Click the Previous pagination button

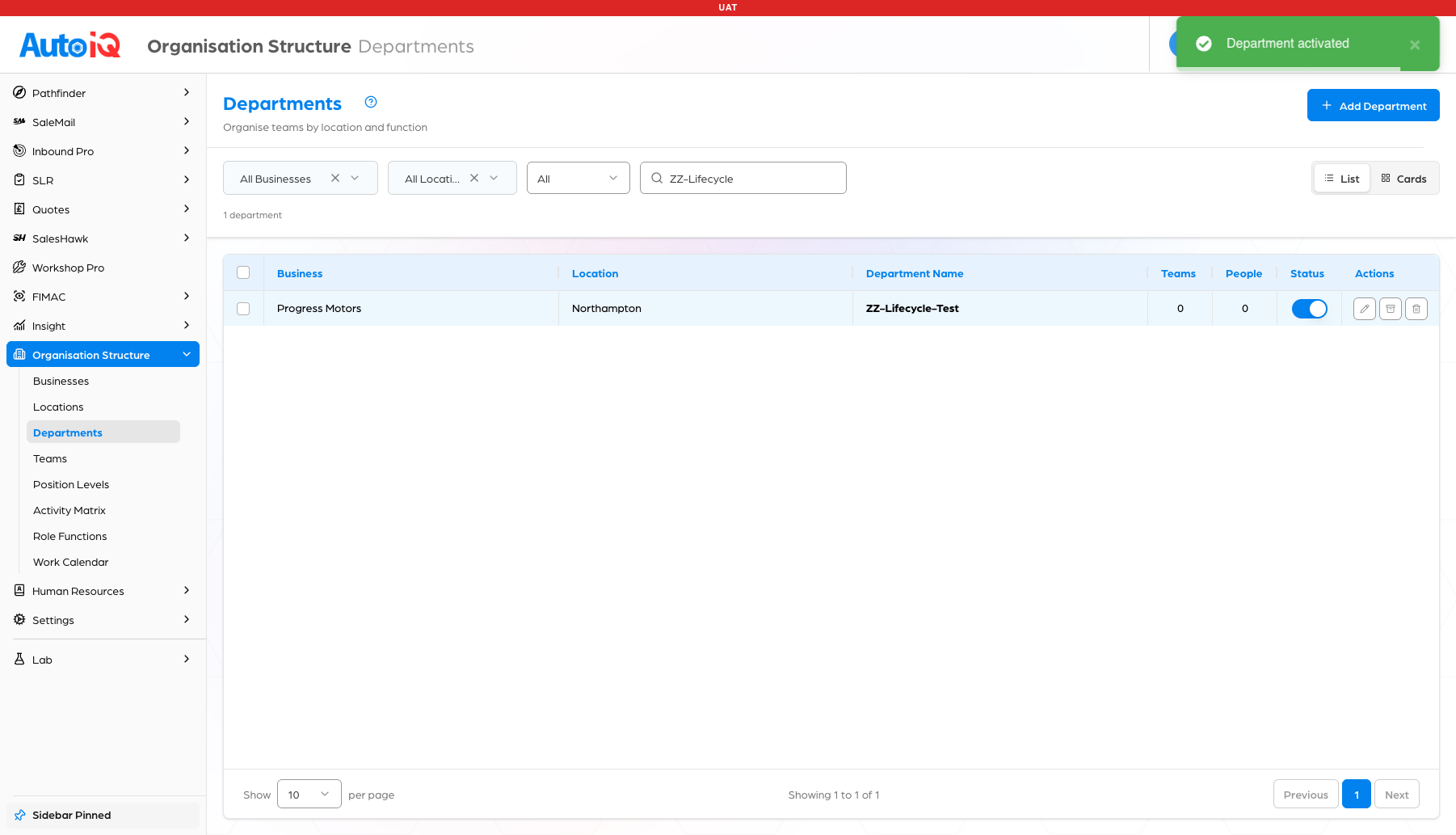[x=1306, y=794]
